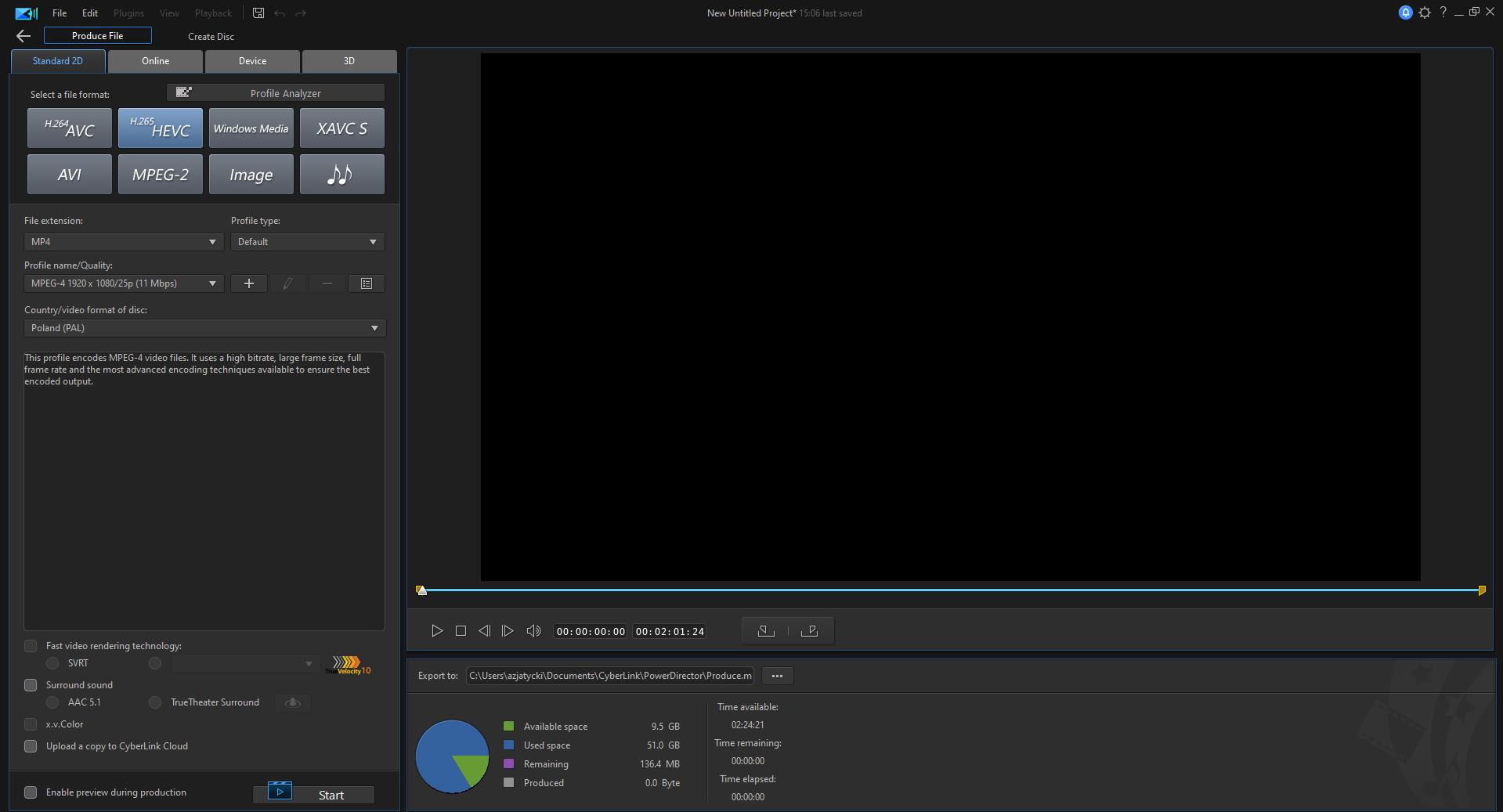Viewport: 1503px width, 812px height.
Task: Select the TrueTheater Surround radio option
Action: point(155,702)
